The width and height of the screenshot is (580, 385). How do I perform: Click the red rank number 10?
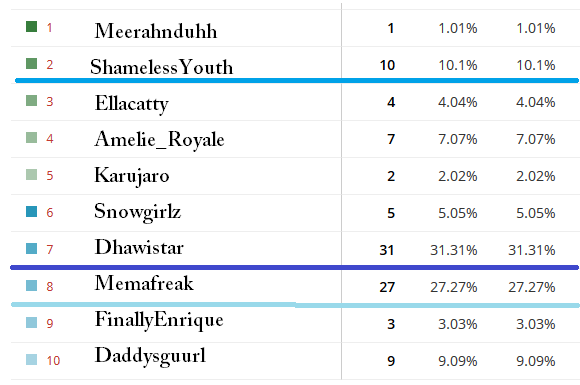53,361
